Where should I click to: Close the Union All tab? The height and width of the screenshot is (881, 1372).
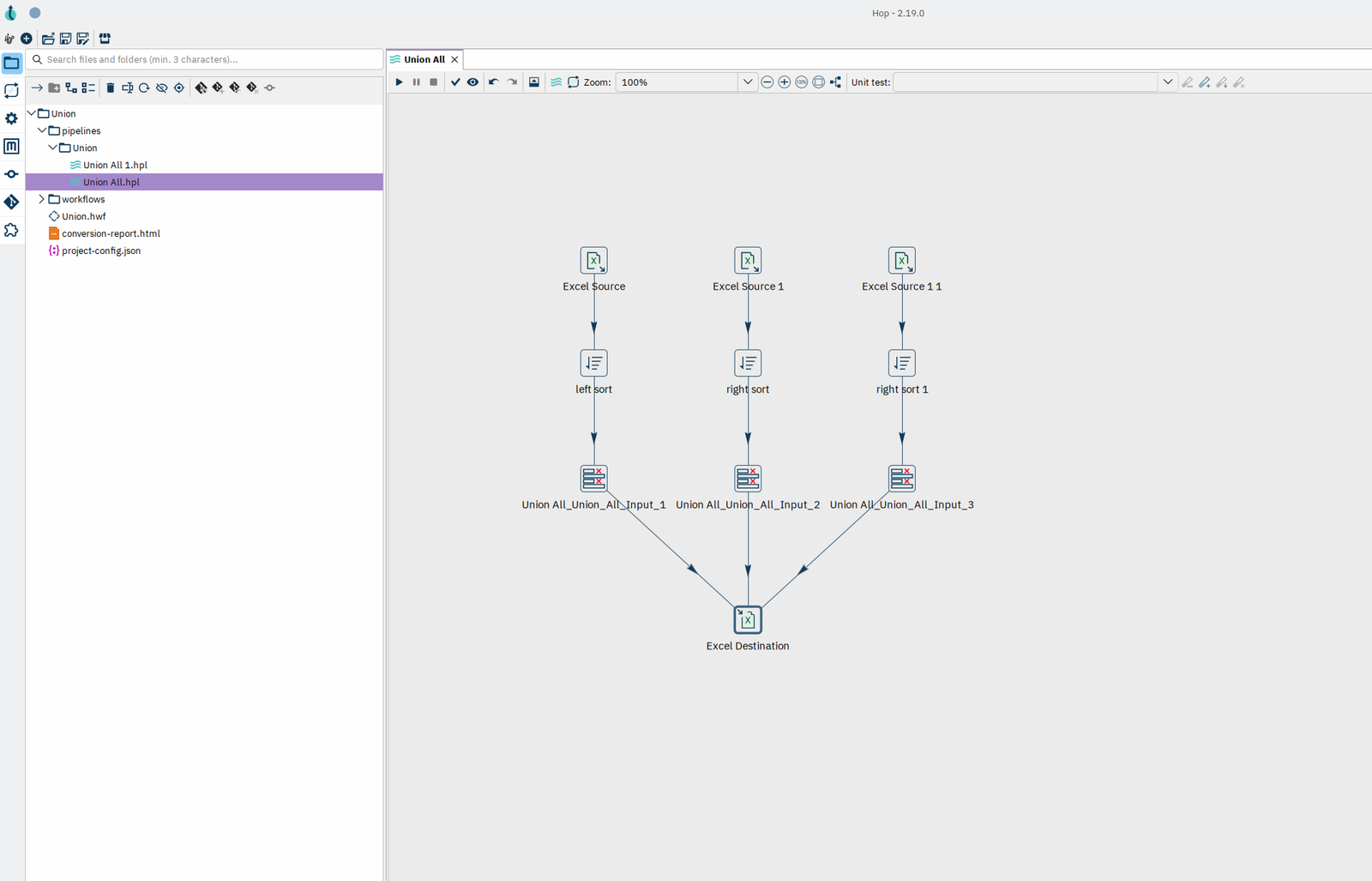click(454, 59)
